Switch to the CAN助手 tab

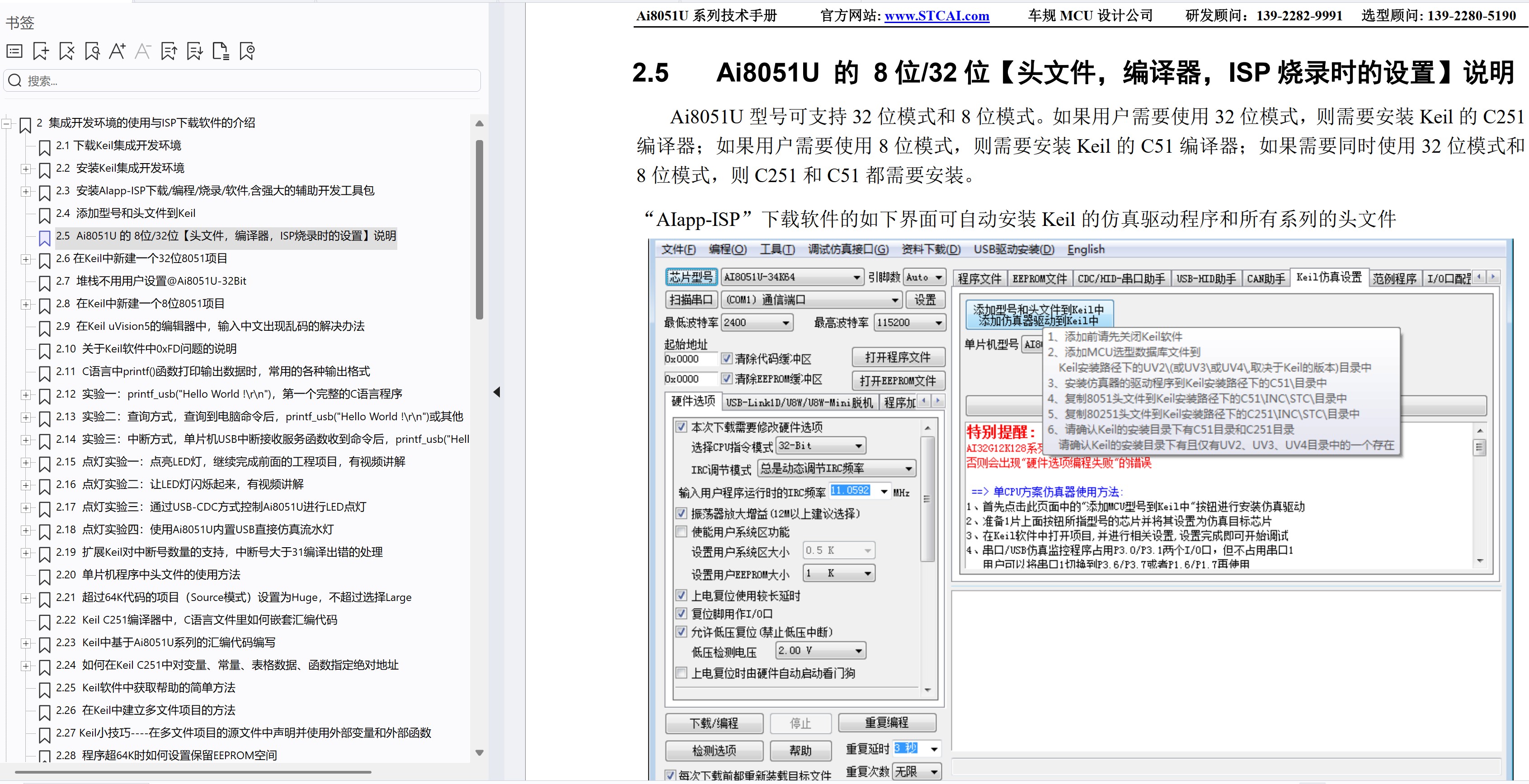pos(1266,279)
